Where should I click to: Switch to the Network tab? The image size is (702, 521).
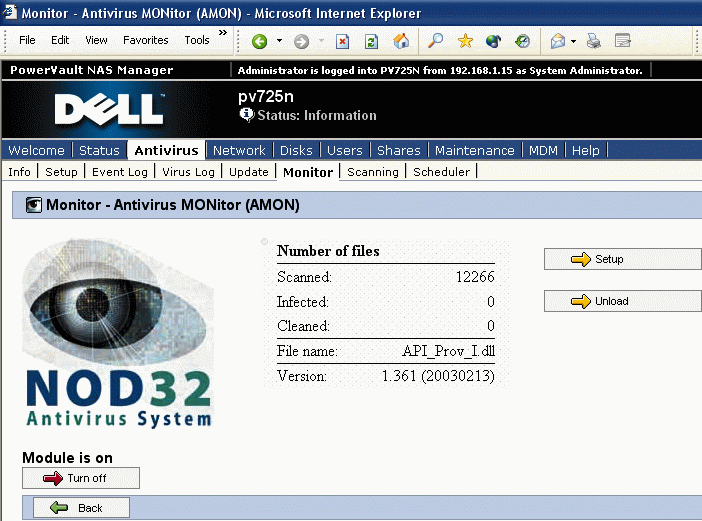pyautogui.click(x=239, y=150)
